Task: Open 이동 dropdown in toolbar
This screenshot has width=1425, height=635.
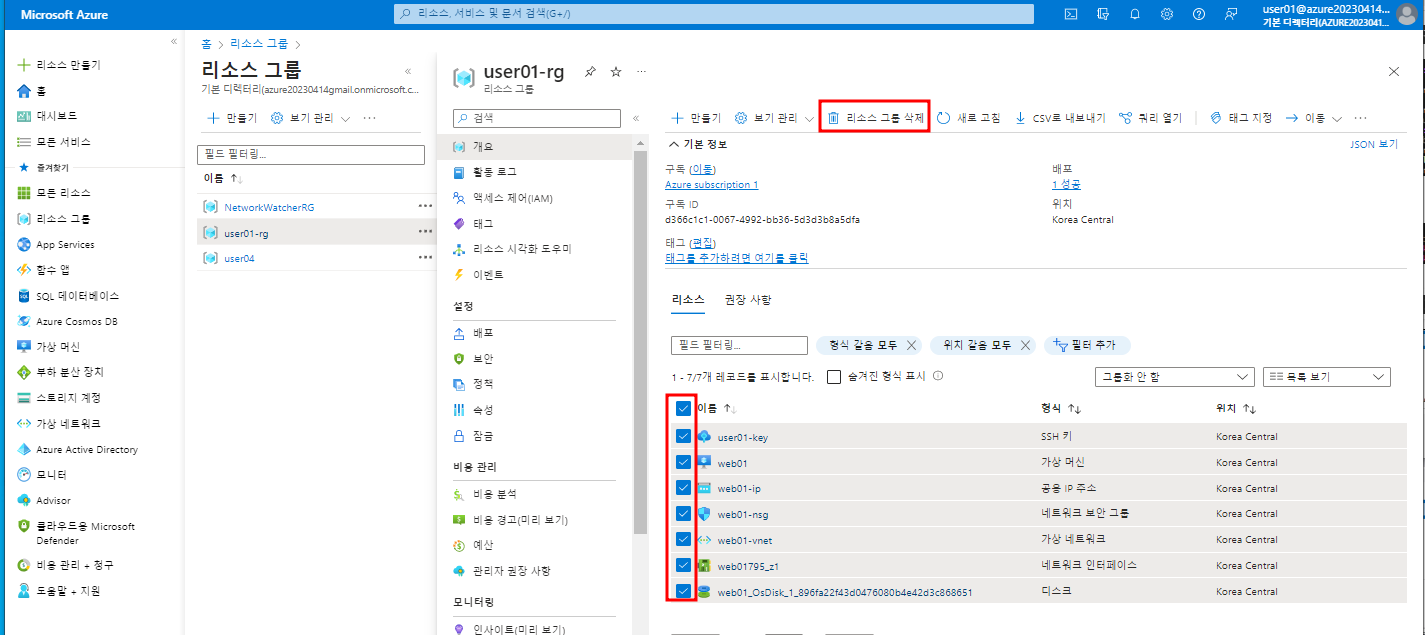Action: click(1314, 118)
